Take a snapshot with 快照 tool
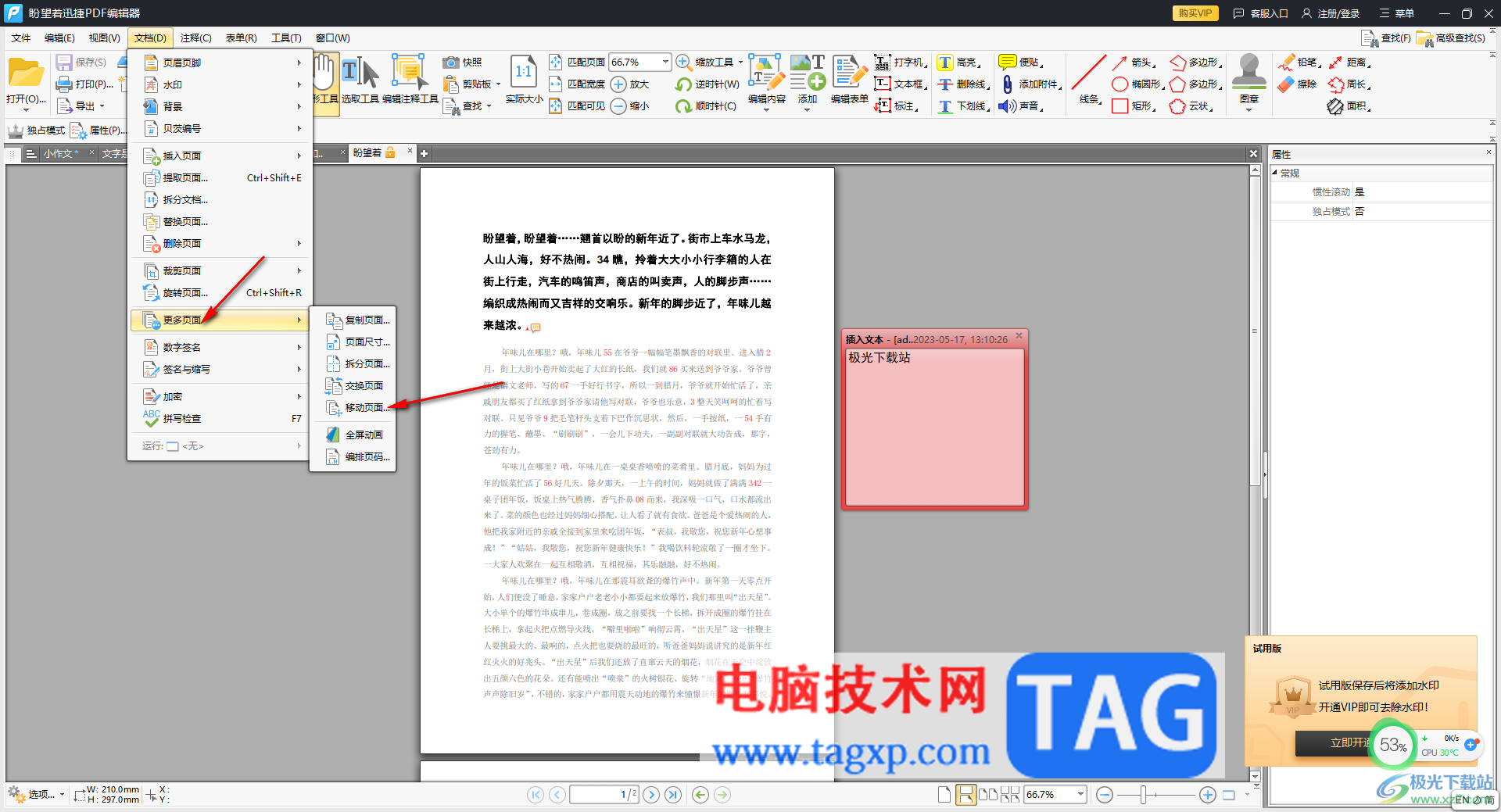Viewport: 1501px width, 812px height. [x=463, y=63]
